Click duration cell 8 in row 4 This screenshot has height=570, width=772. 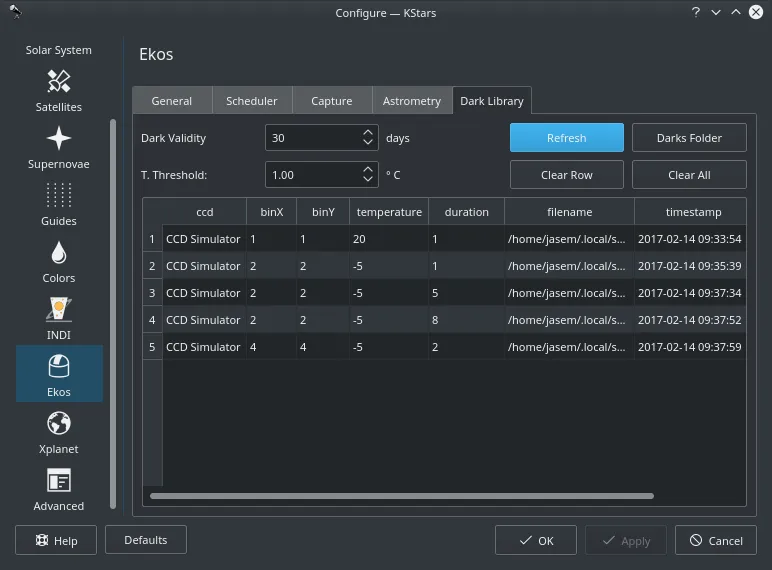tap(466, 320)
